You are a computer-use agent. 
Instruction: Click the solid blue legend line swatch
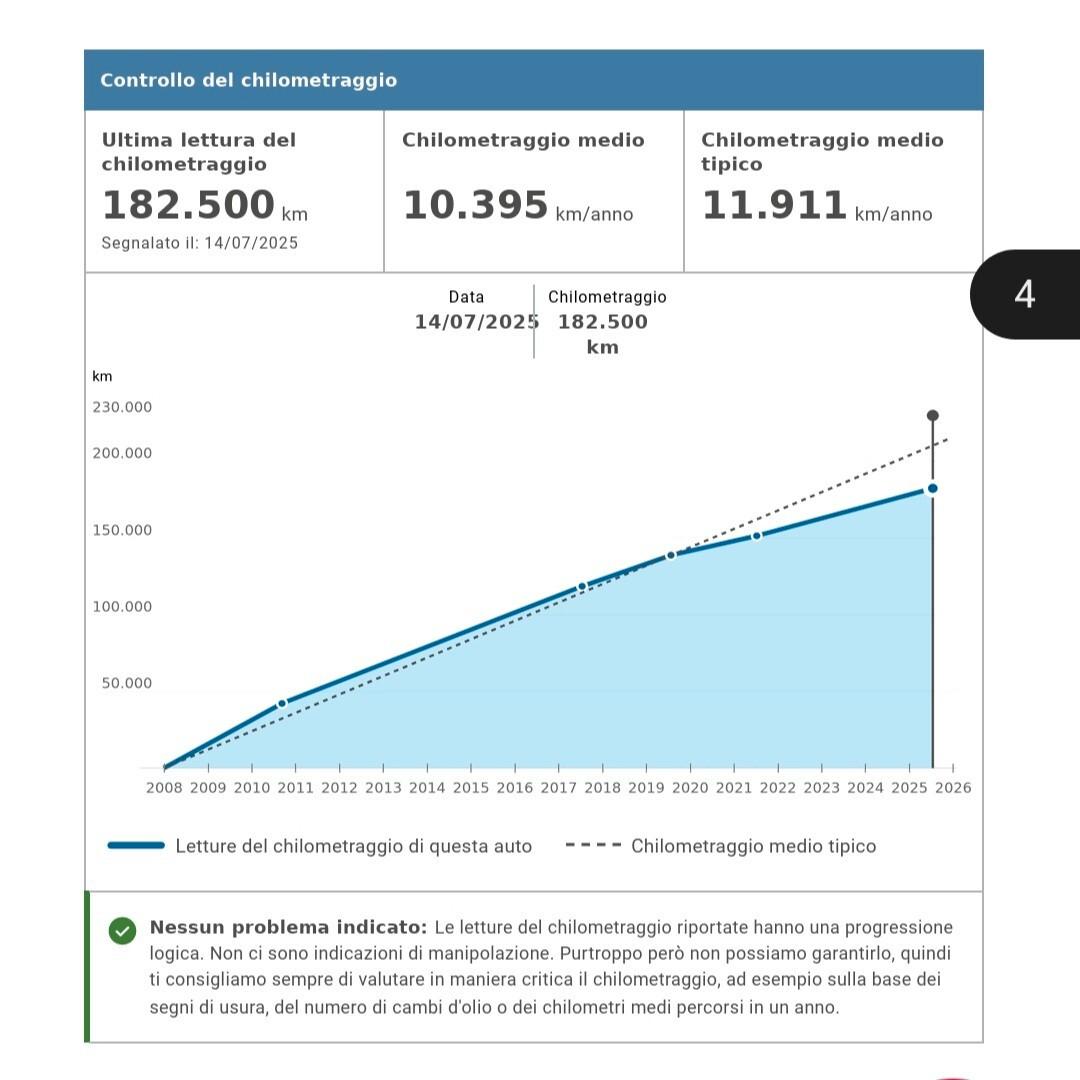tap(136, 846)
